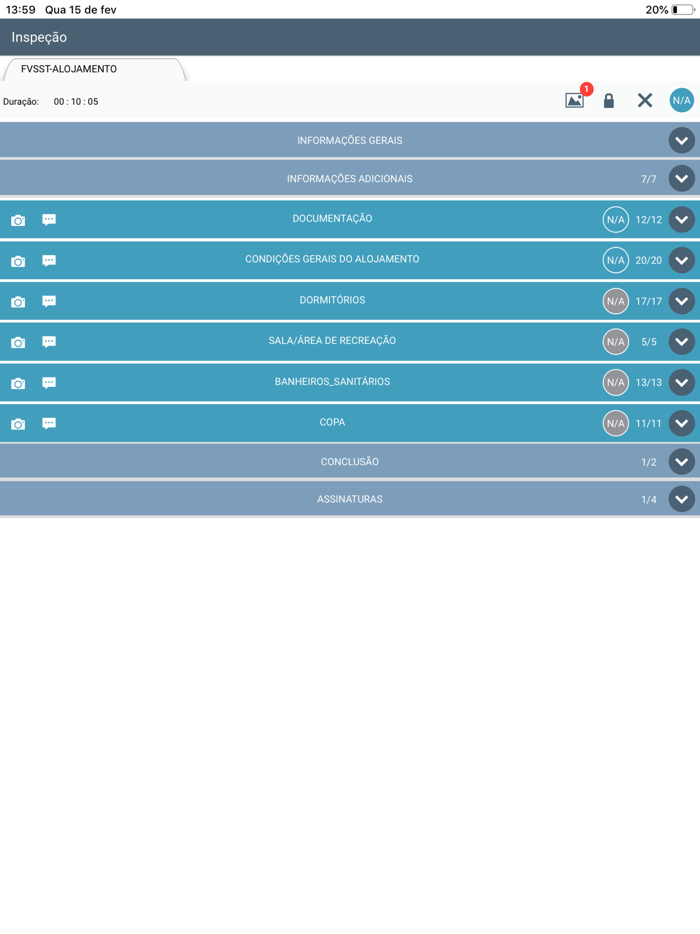
Task: Tap the COPA section title
Action: (x=332, y=422)
